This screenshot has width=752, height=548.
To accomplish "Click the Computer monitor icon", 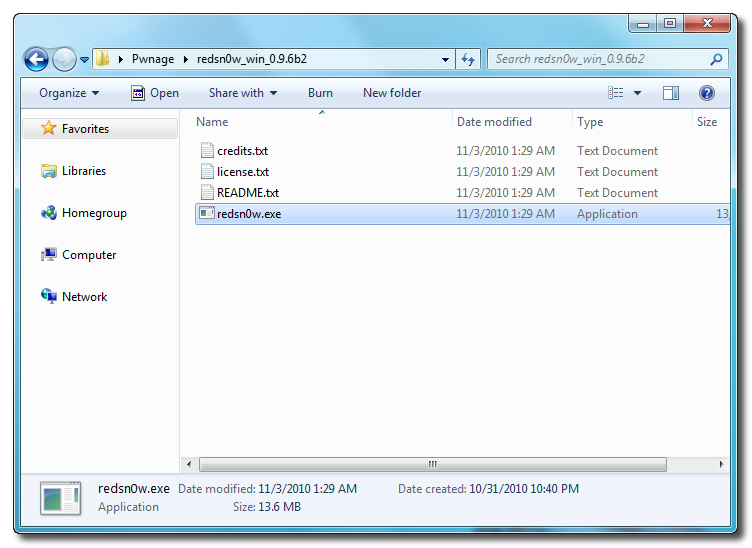I will point(48,255).
